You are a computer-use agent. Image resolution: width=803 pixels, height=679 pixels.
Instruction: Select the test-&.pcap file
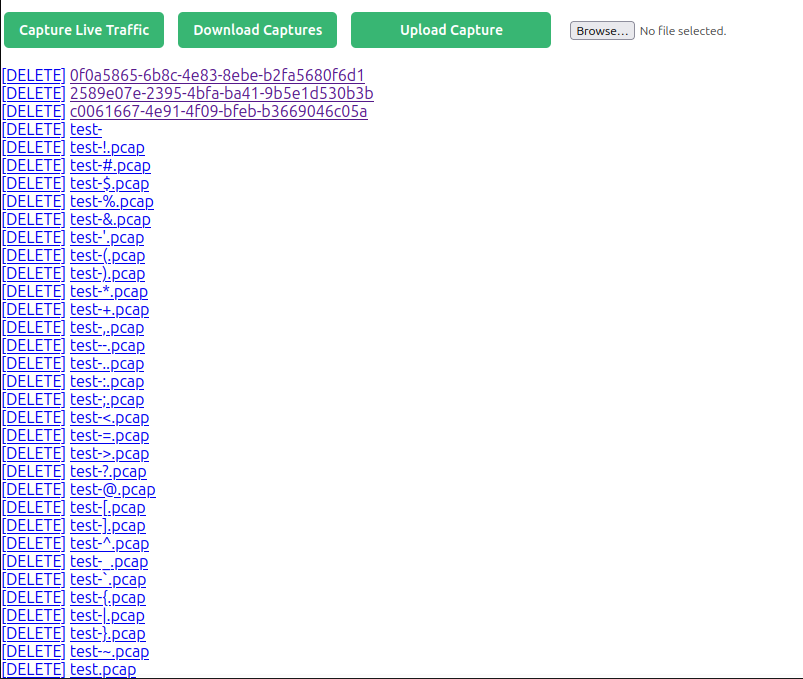110,219
